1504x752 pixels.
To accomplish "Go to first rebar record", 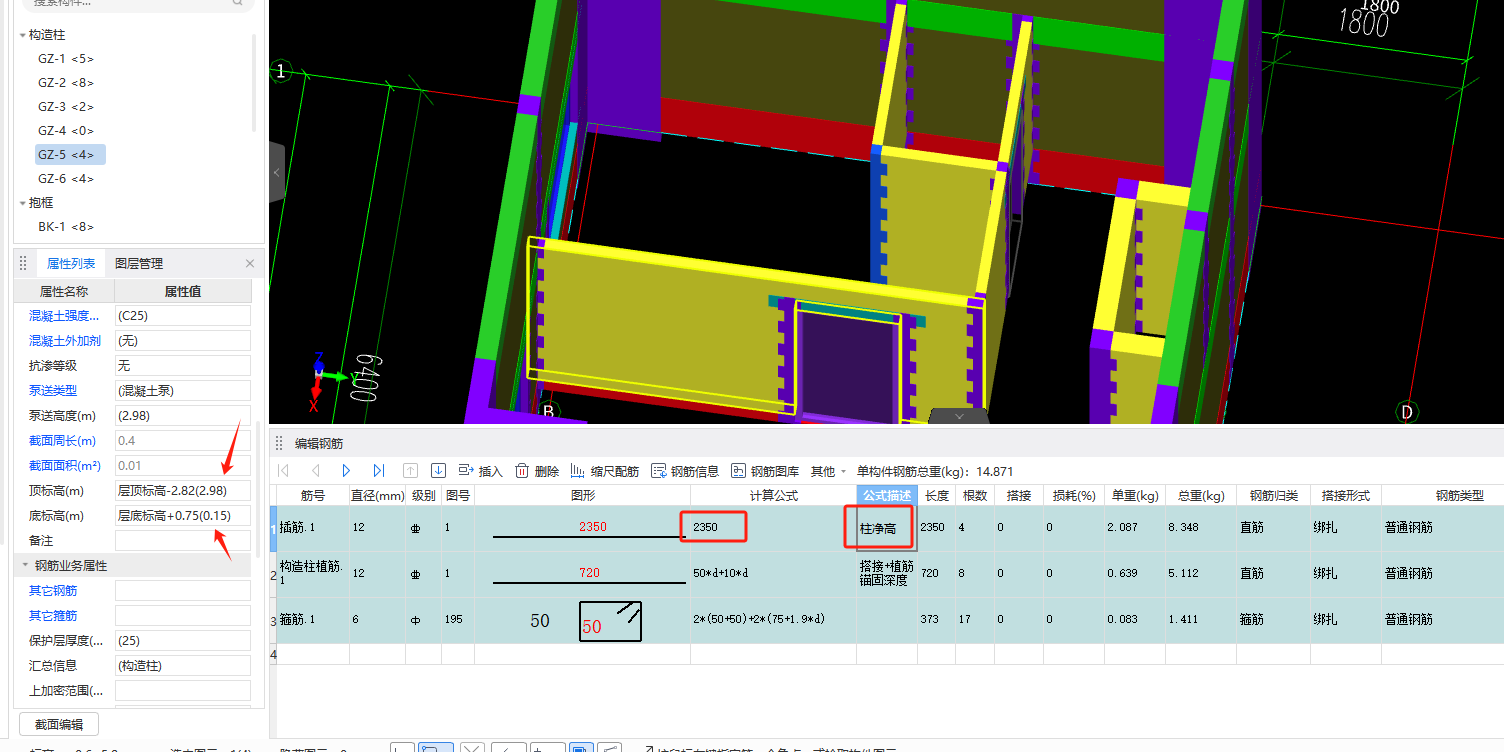I will (x=283, y=471).
